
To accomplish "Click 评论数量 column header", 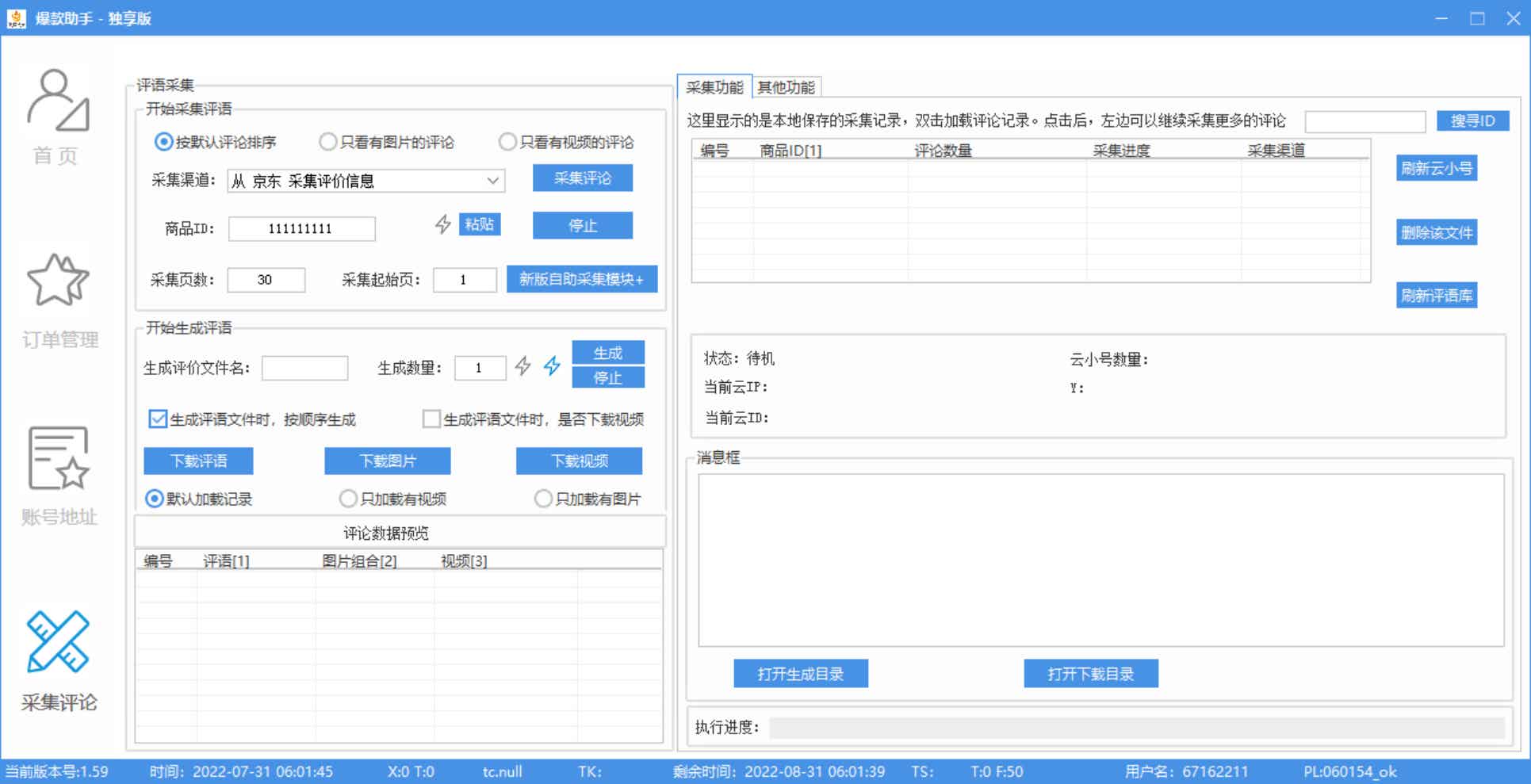I will point(943,151).
